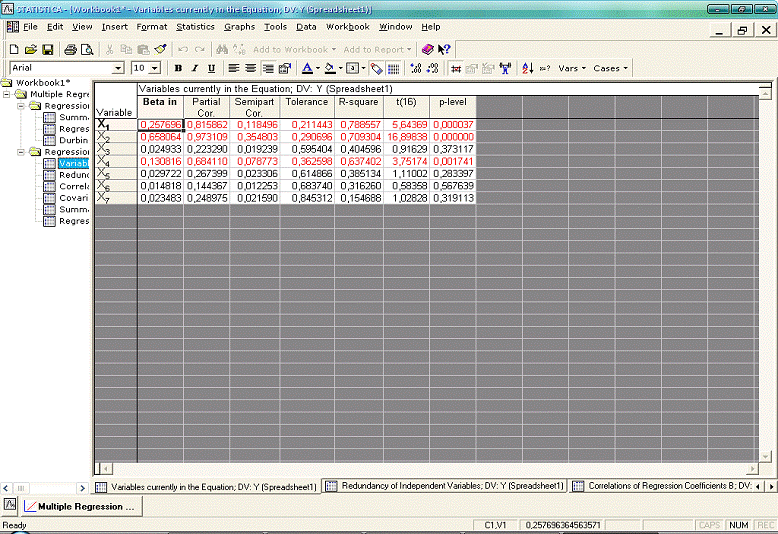The image size is (778, 534).
Task: Click the Format Painter brush icon
Action: [x=160, y=49]
